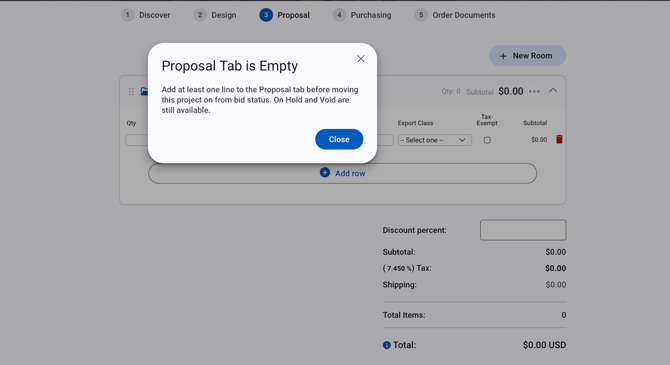The image size is (670, 365).
Task: Click the Export Class column header
Action: (415, 123)
